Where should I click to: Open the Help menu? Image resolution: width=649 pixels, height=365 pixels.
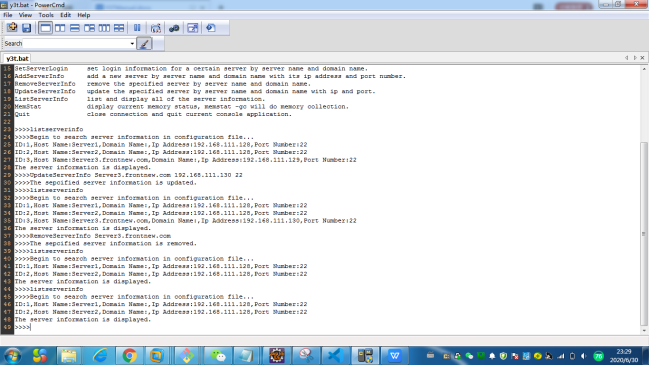point(84,15)
